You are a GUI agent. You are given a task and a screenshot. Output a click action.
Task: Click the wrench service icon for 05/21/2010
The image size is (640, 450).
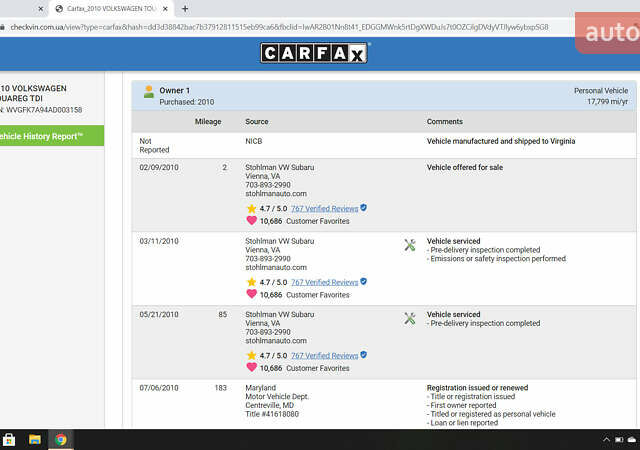pos(409,319)
